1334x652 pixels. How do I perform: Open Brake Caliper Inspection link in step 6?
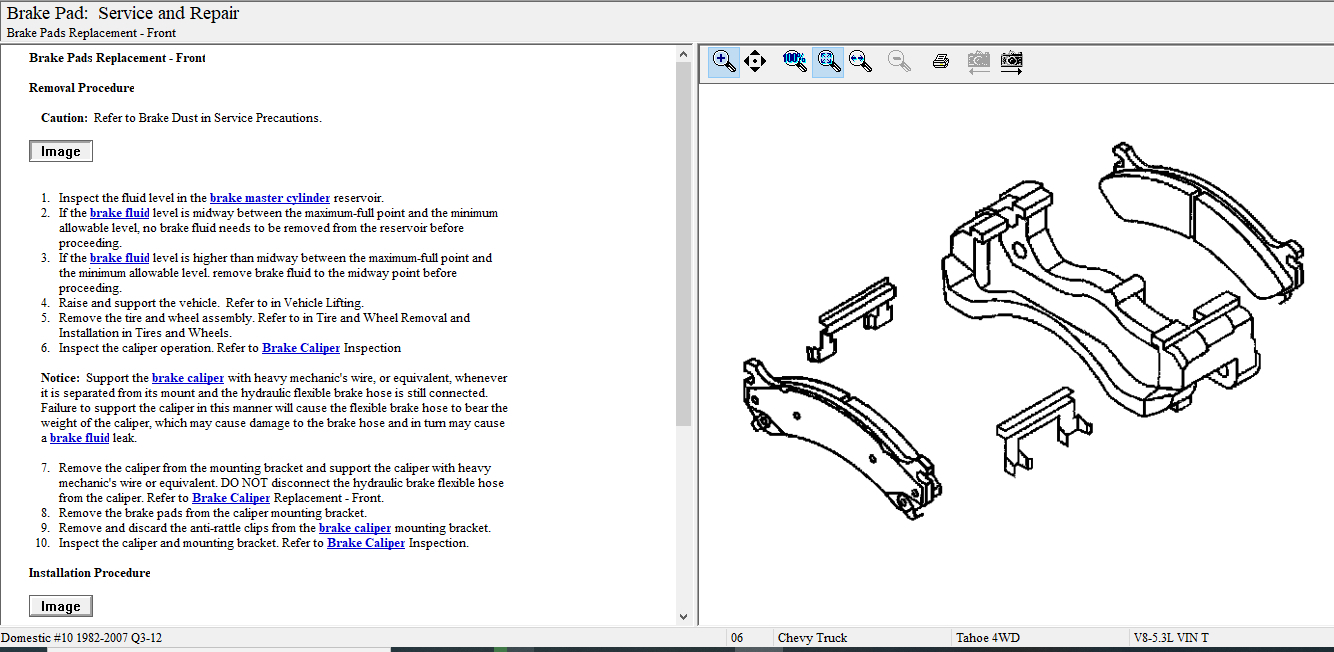(x=301, y=348)
